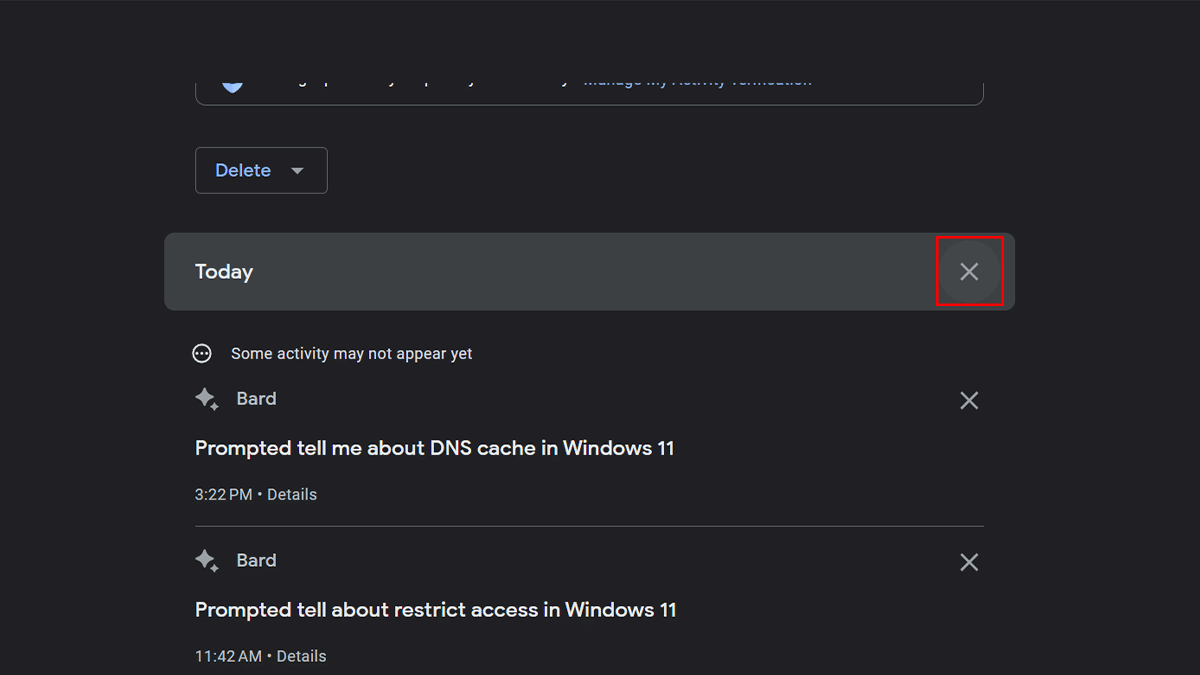
Task: Open the Manage My Activity verification link
Action: click(697, 81)
